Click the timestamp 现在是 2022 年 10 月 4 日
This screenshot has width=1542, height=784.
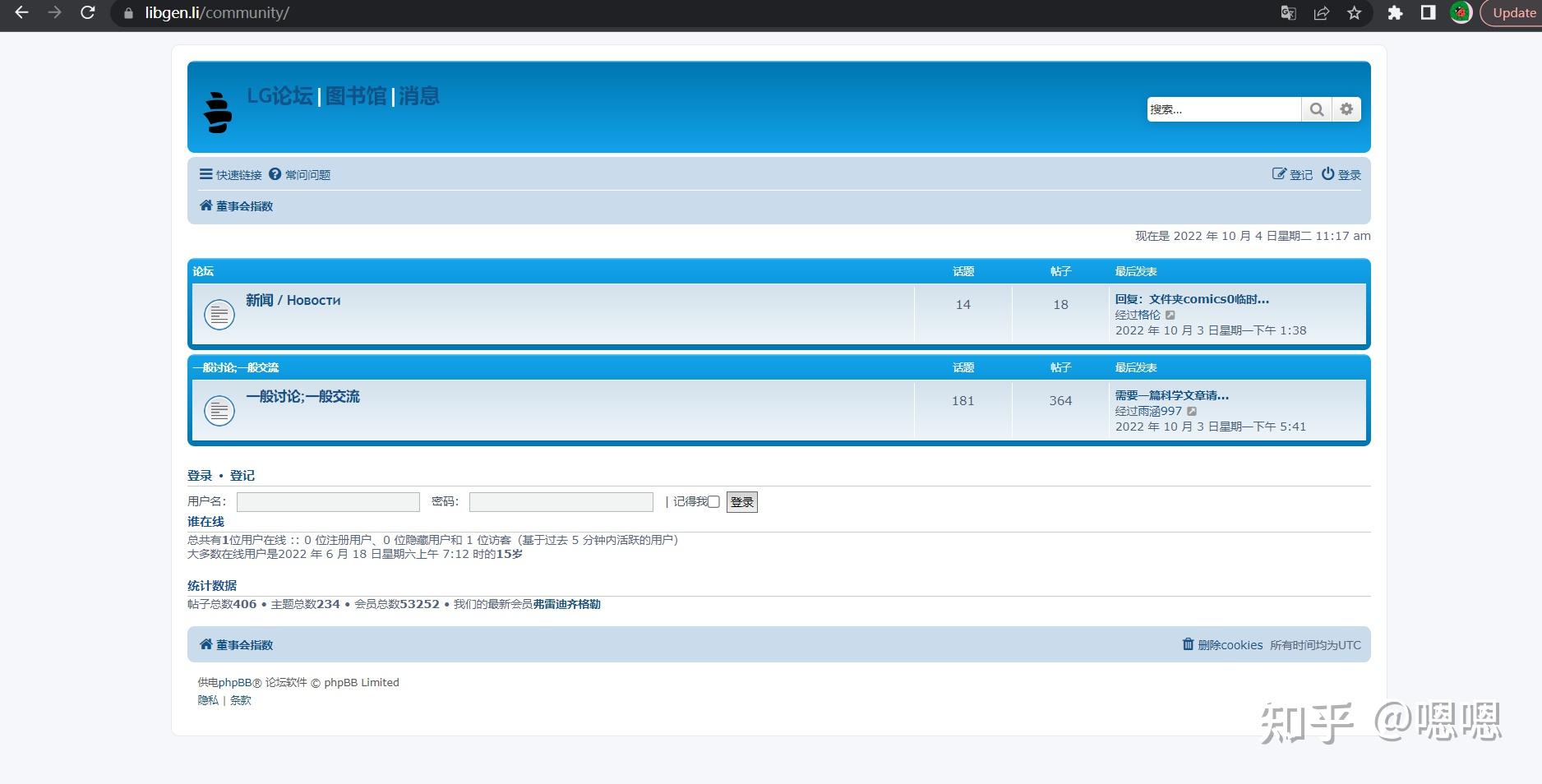click(1253, 236)
